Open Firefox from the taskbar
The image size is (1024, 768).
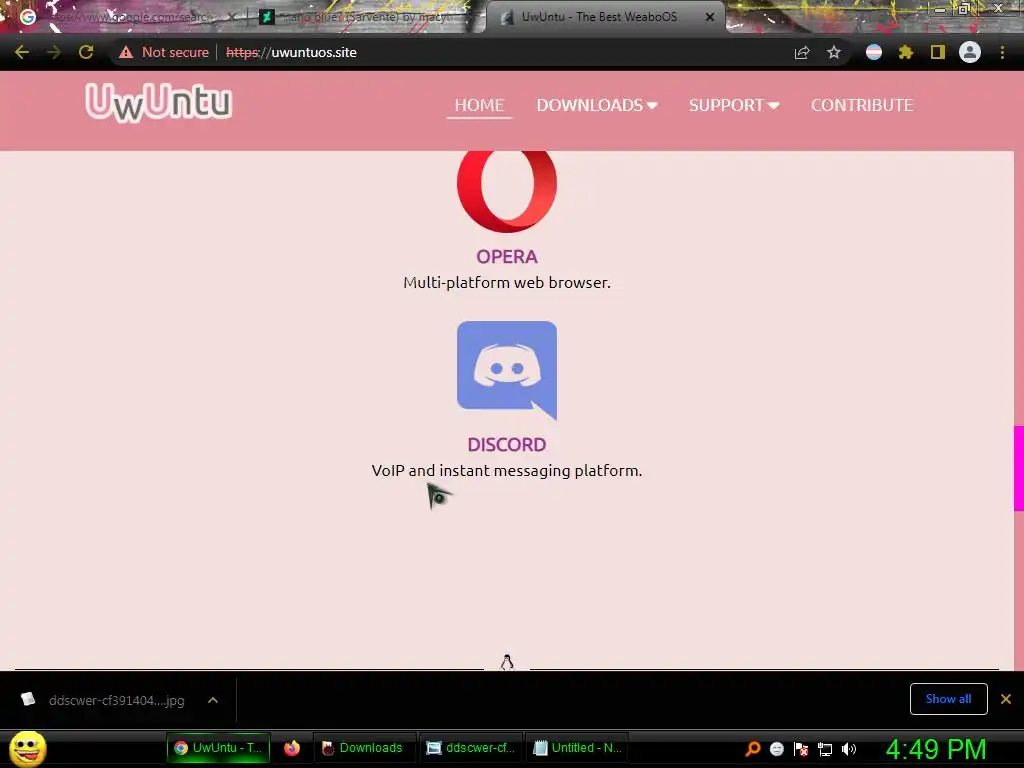292,748
